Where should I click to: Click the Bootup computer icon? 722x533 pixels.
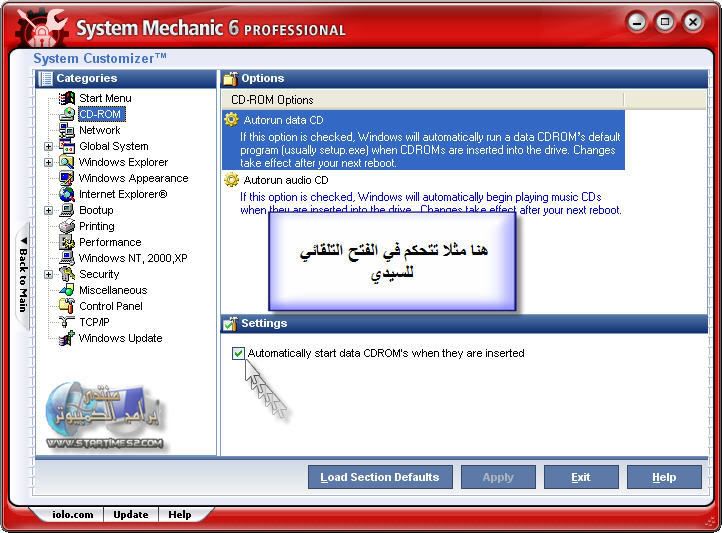[x=67, y=210]
